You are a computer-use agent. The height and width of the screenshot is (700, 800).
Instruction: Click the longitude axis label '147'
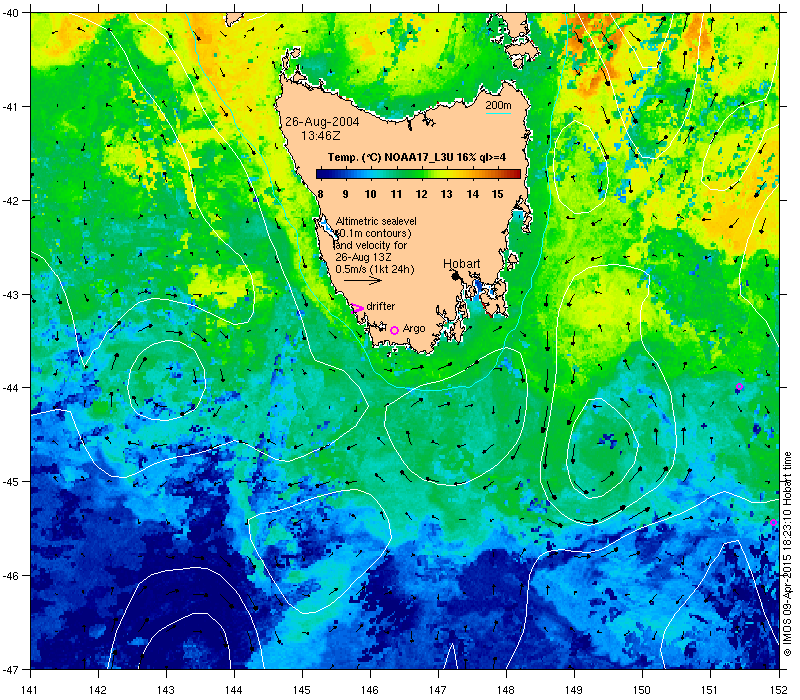(438, 690)
